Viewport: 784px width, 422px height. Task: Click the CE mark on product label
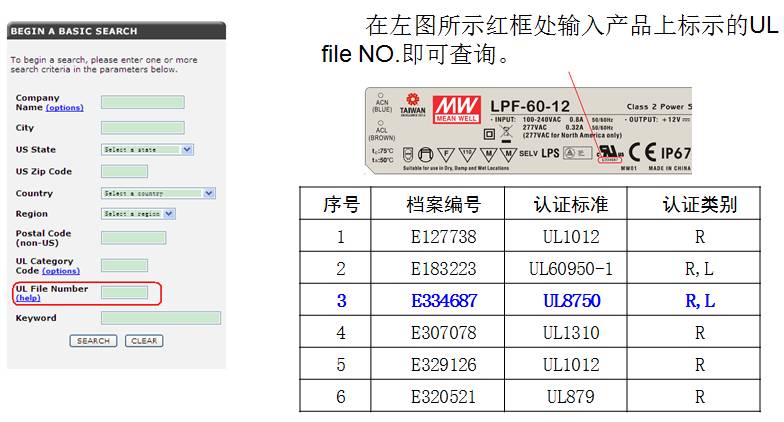pos(642,152)
